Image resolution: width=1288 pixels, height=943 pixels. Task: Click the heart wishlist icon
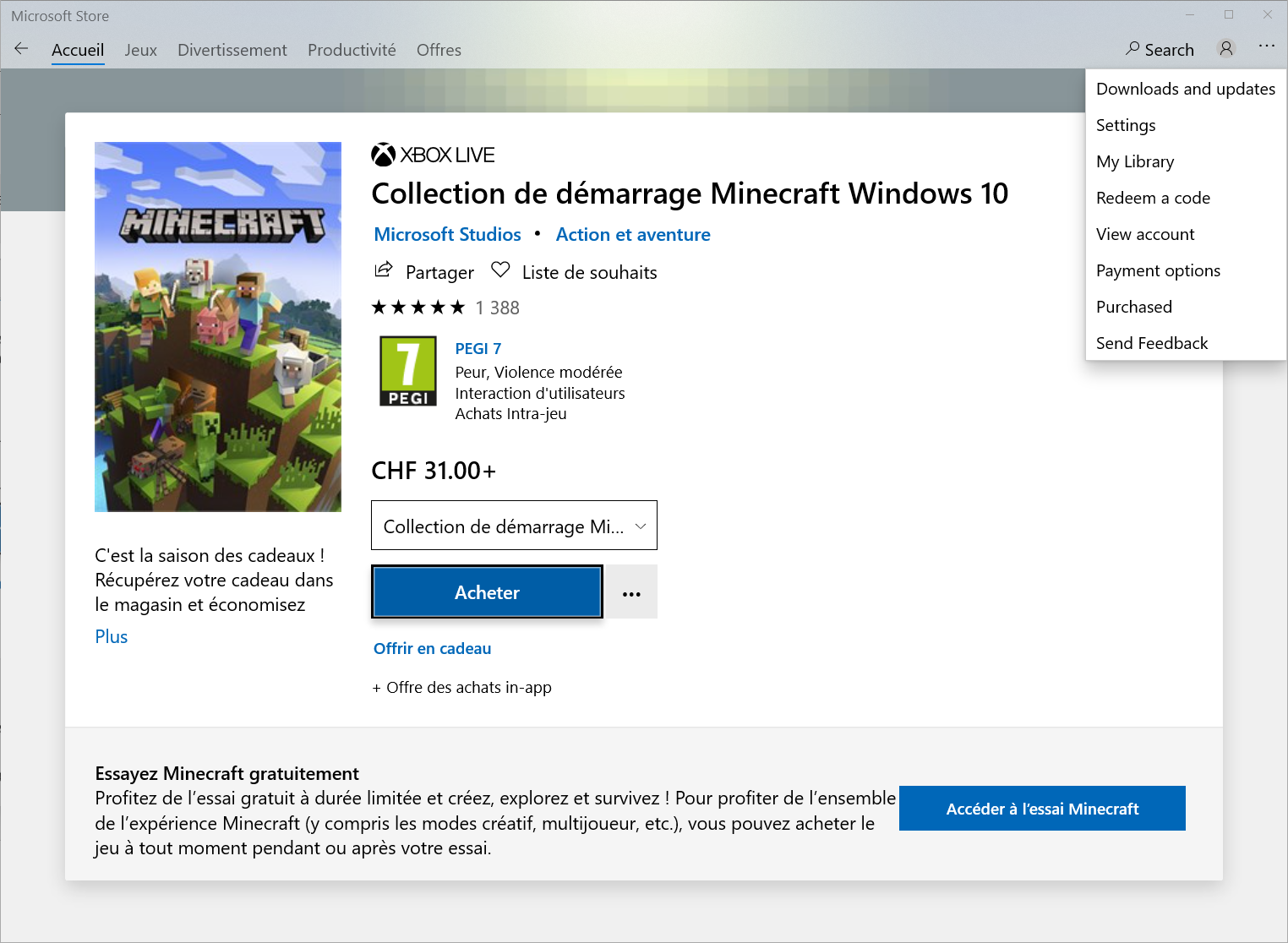[500, 270]
